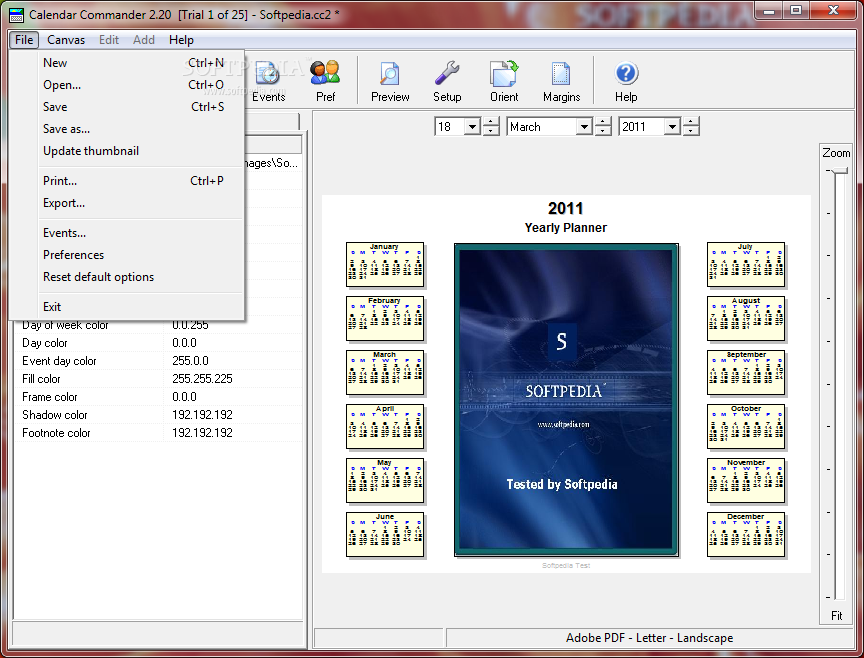The height and width of the screenshot is (658, 864).
Task: Expand the month dropdown showing March
Action: tap(585, 127)
